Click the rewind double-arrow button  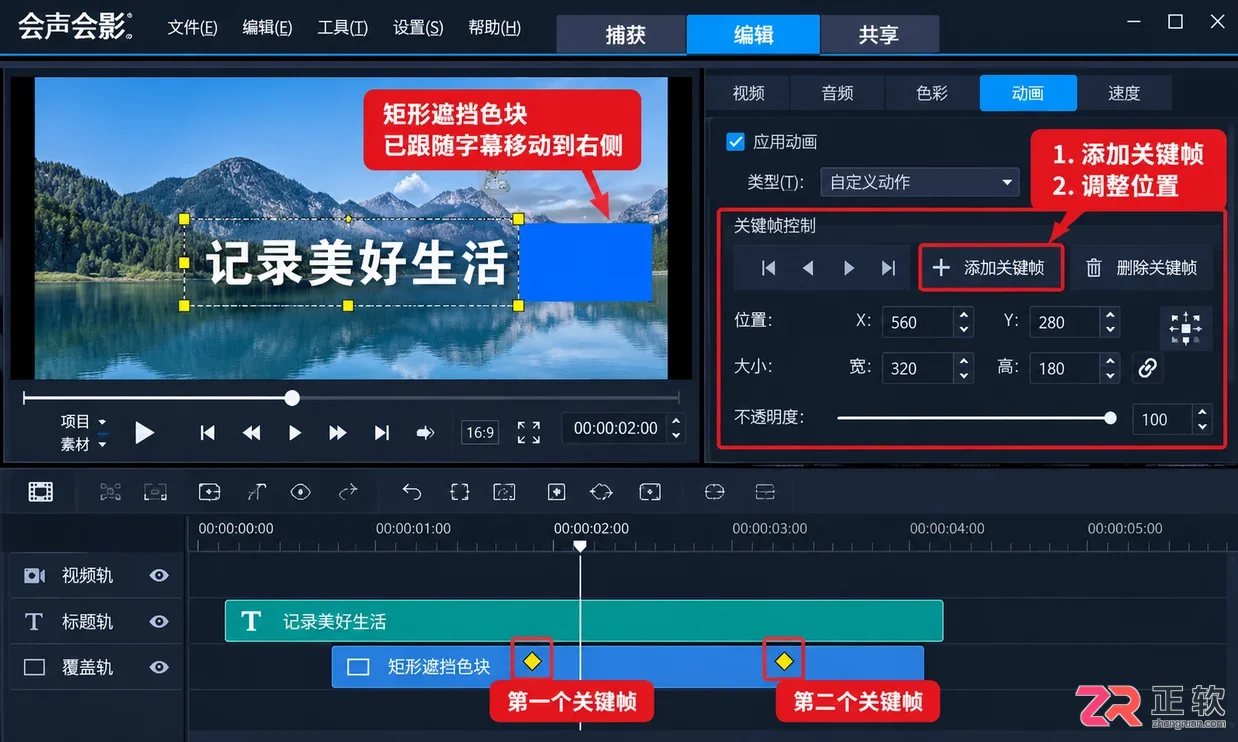(x=251, y=432)
